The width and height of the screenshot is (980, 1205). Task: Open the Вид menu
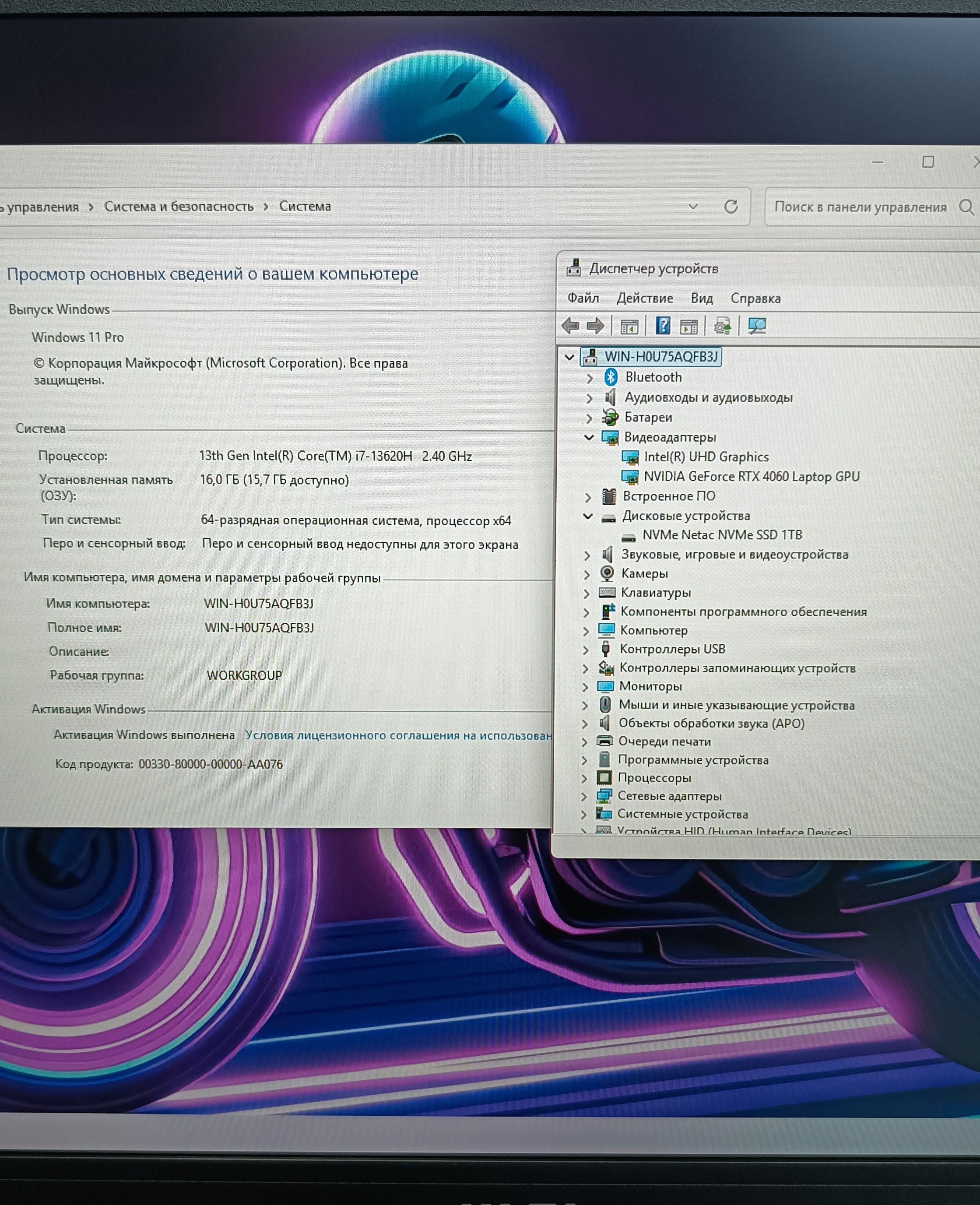(702, 298)
